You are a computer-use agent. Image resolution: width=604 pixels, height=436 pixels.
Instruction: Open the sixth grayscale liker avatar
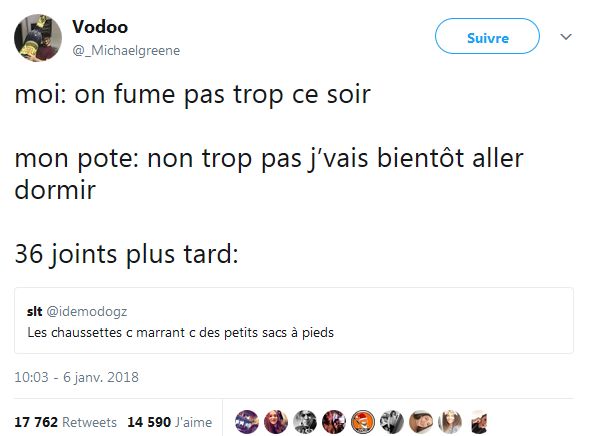(392, 422)
